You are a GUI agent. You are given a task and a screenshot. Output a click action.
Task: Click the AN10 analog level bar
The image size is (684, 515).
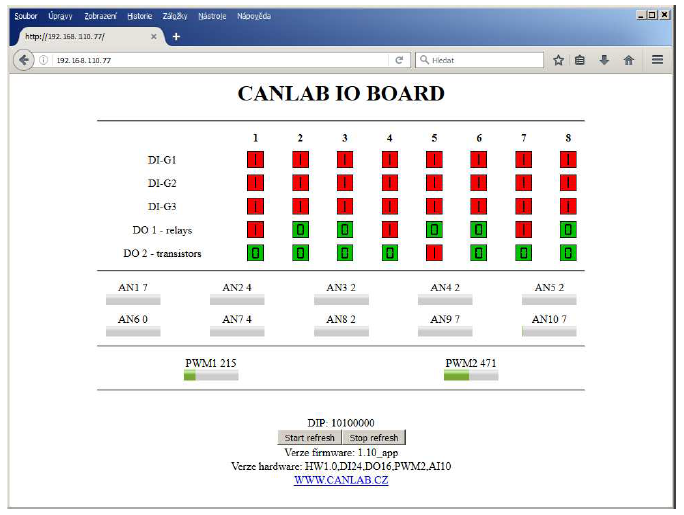[549, 331]
